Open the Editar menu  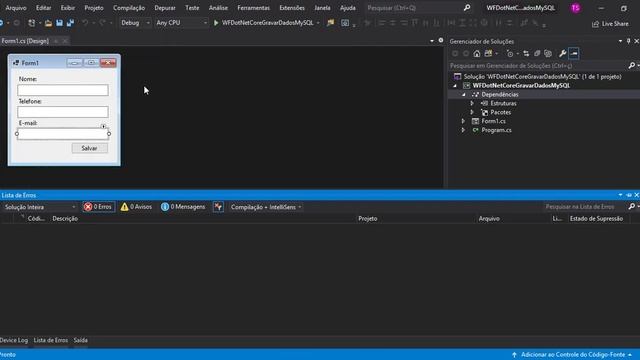click(x=43, y=8)
